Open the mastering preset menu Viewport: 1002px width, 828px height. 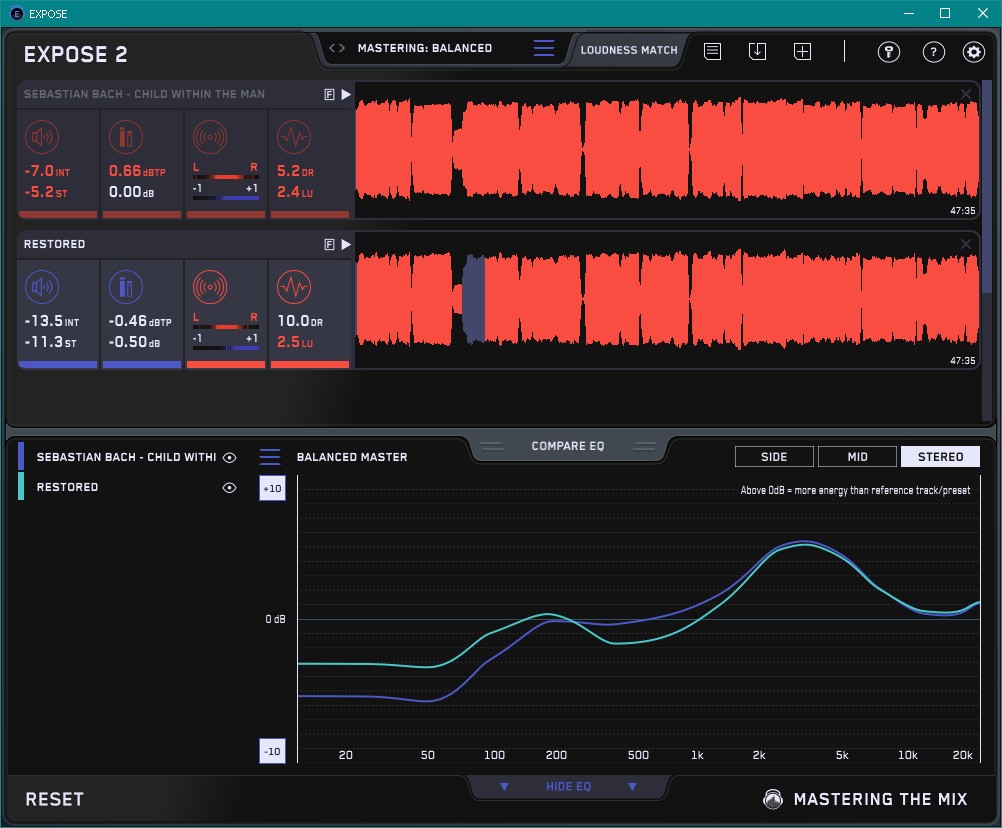pos(544,48)
